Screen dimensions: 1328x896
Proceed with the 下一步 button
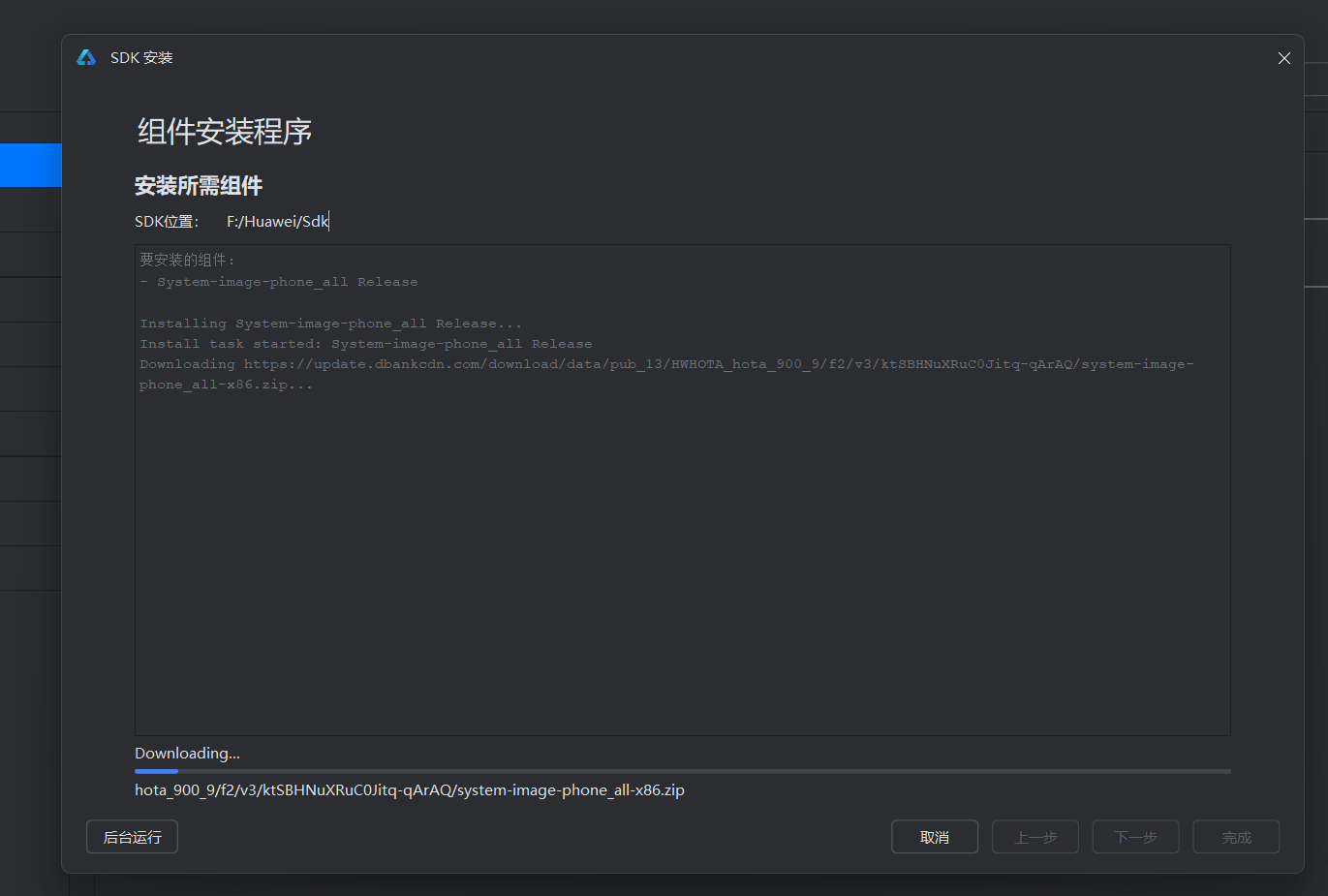[x=1135, y=837]
